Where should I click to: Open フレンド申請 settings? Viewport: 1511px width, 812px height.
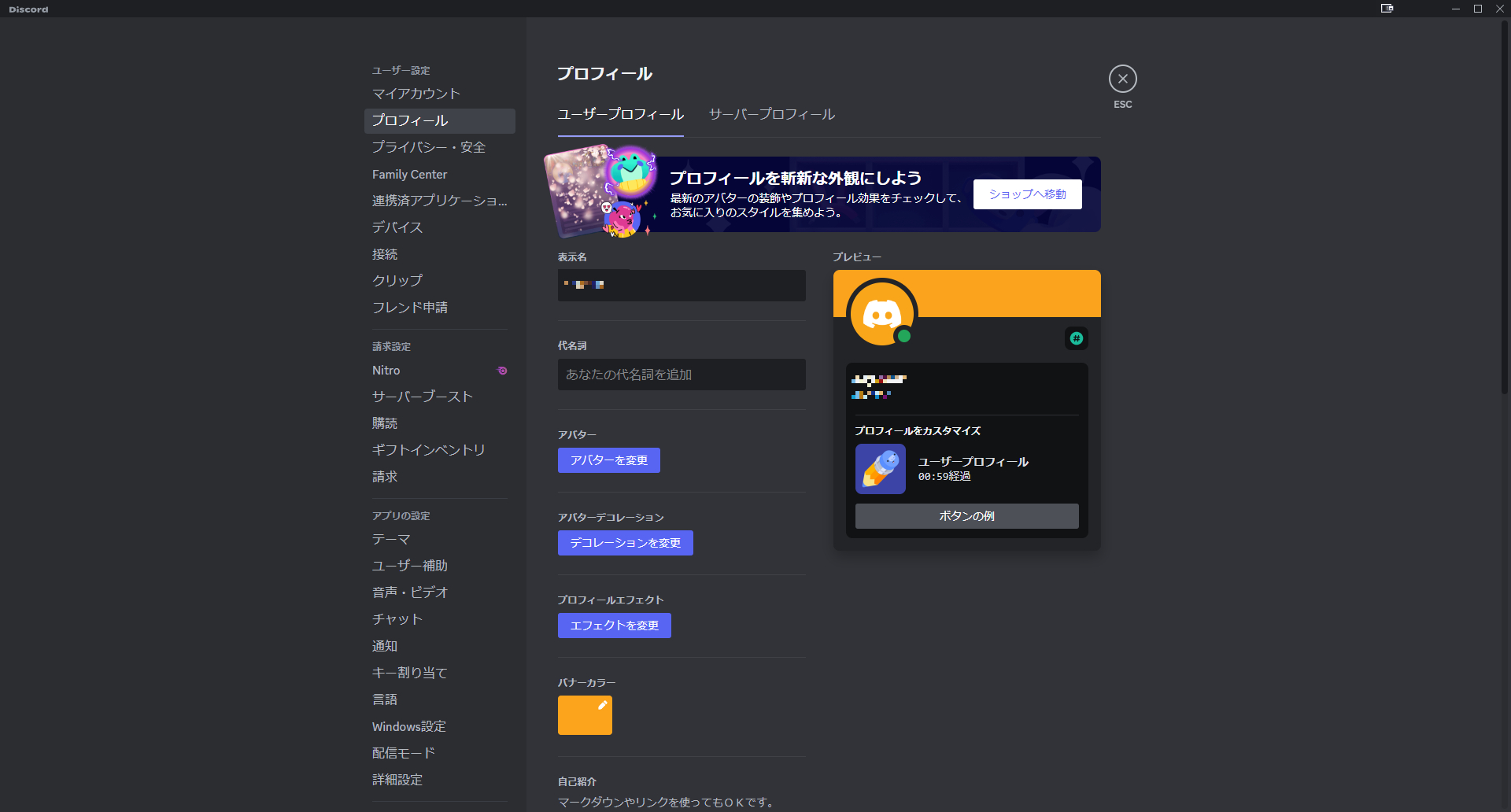tap(439, 308)
